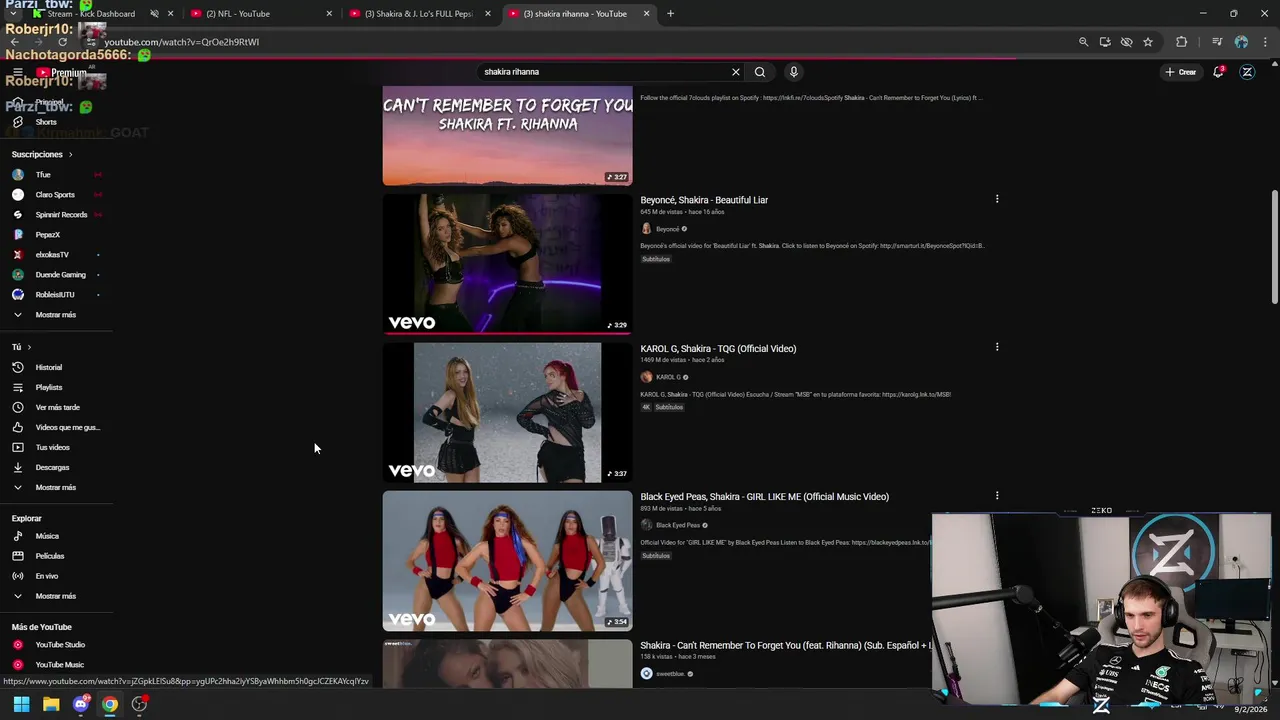Viewport: 1280px width, 720px height.
Task: Switch to Stream Kick Dashboard tab
Action: [90, 14]
